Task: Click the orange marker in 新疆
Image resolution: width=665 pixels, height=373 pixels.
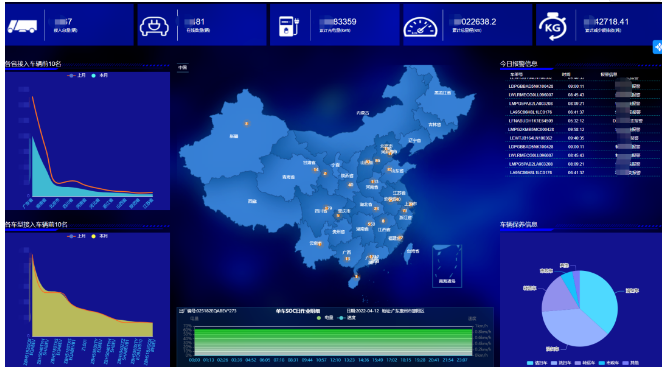Action: click(246, 123)
